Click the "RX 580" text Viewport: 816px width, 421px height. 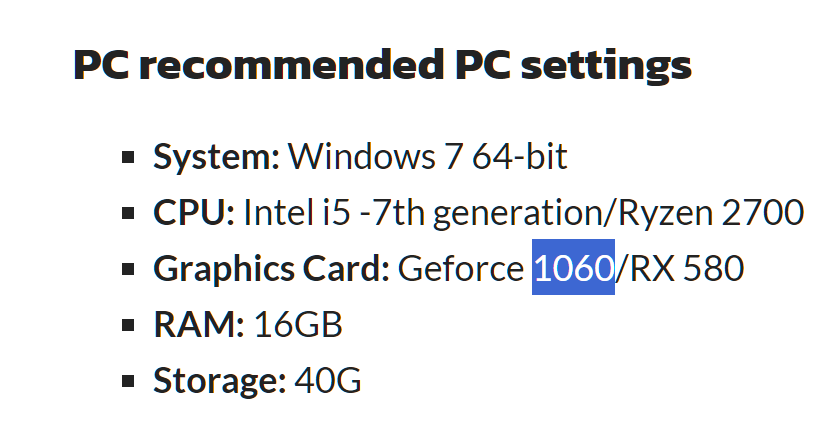click(684, 269)
